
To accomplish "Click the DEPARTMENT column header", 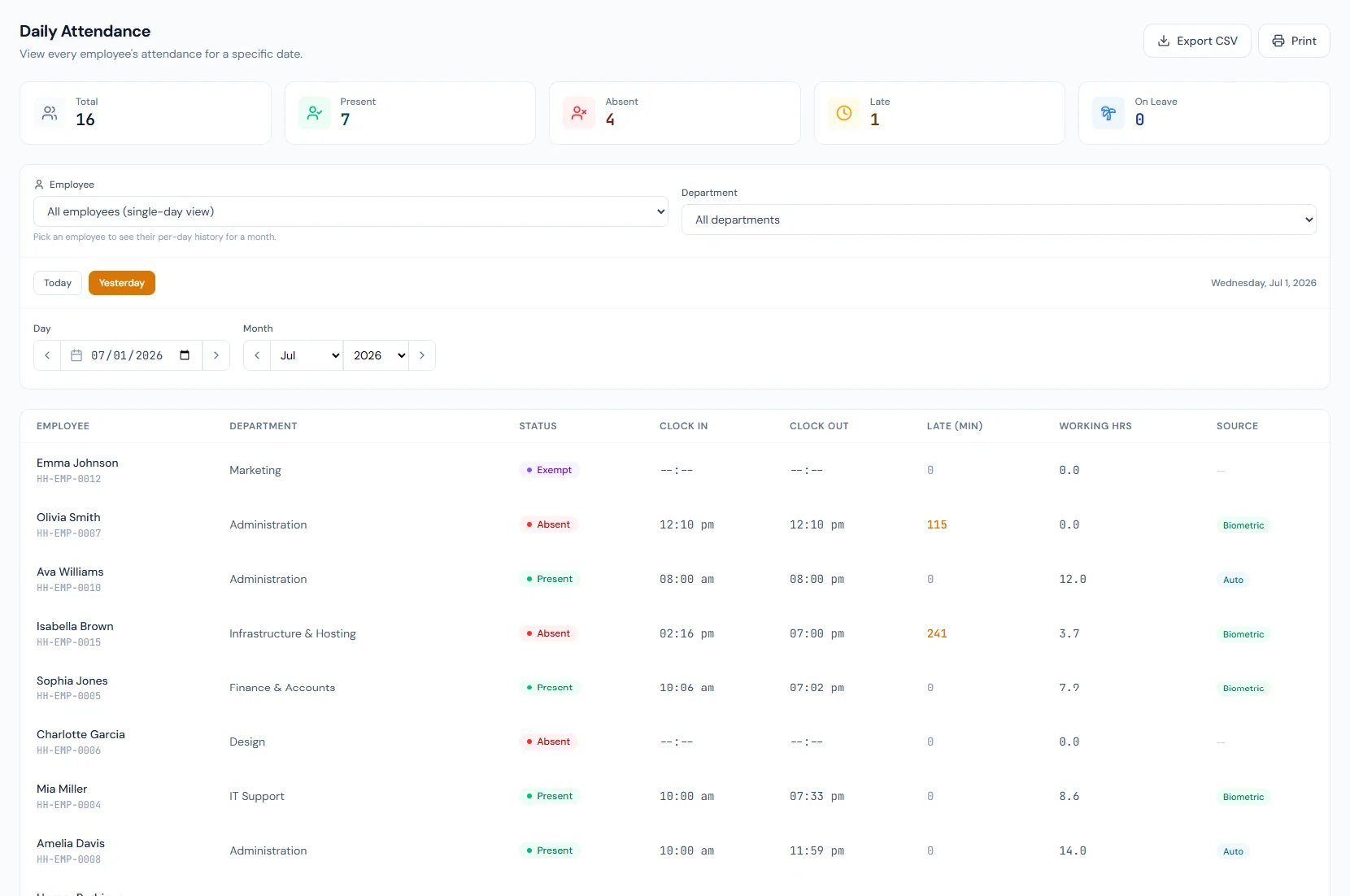I will (x=263, y=426).
